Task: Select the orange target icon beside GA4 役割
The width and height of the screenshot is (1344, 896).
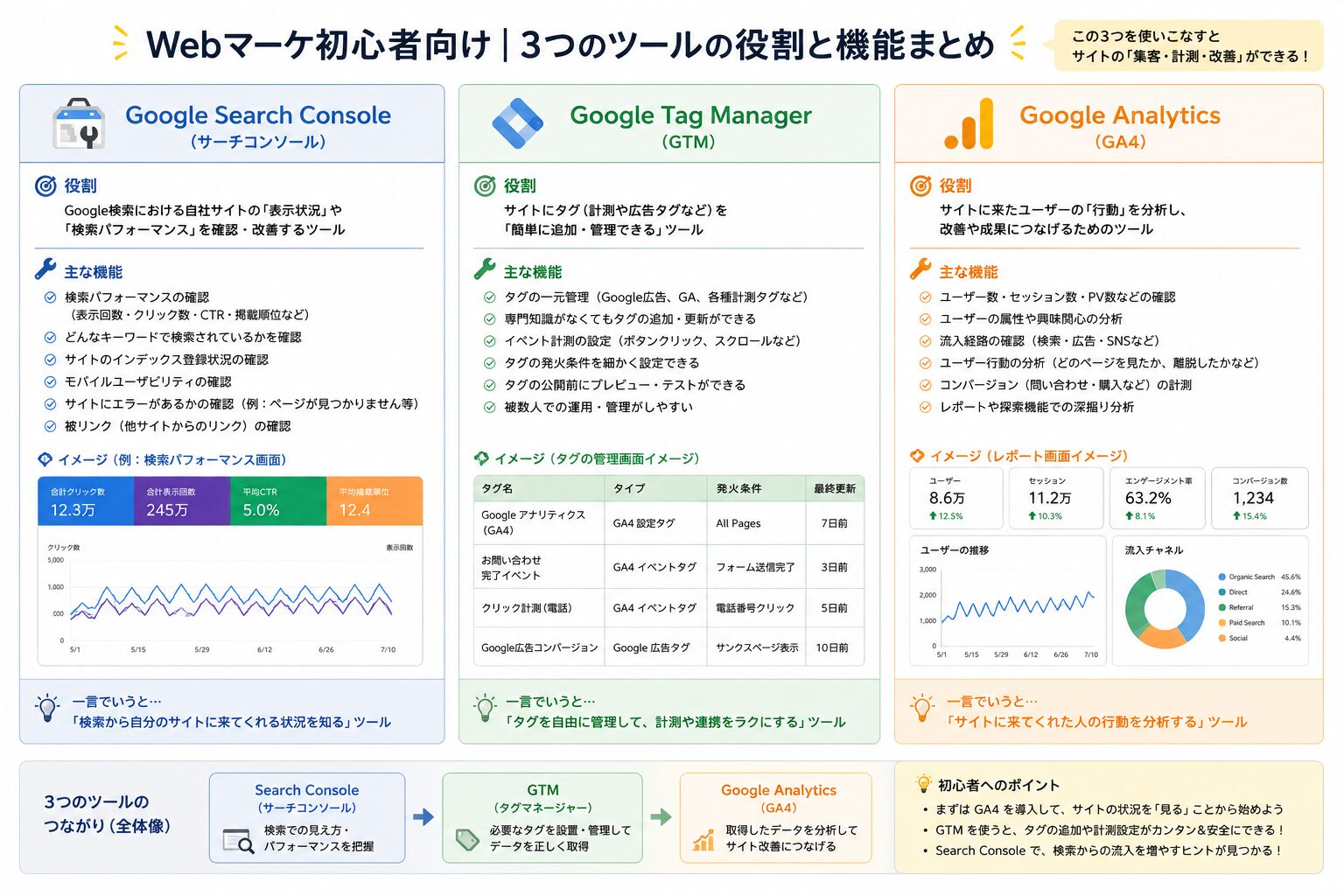Action: (920, 185)
